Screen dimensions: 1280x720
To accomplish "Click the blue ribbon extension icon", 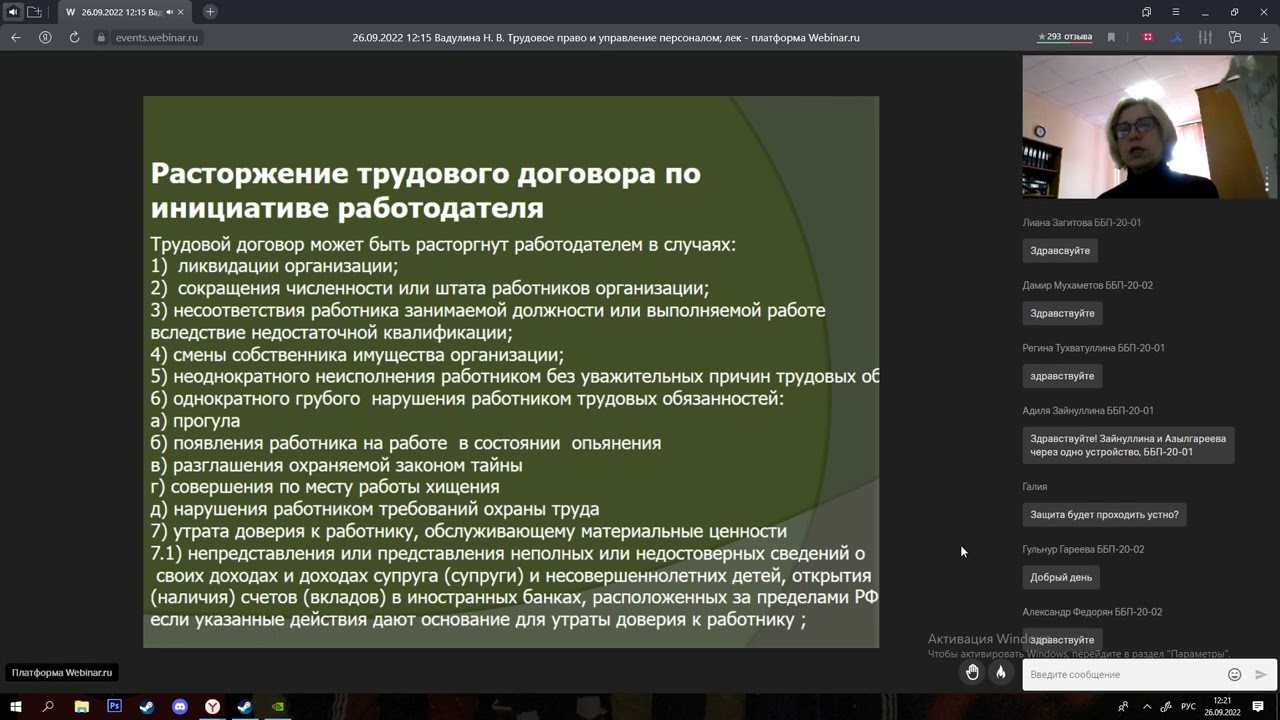I will click(1177, 37).
